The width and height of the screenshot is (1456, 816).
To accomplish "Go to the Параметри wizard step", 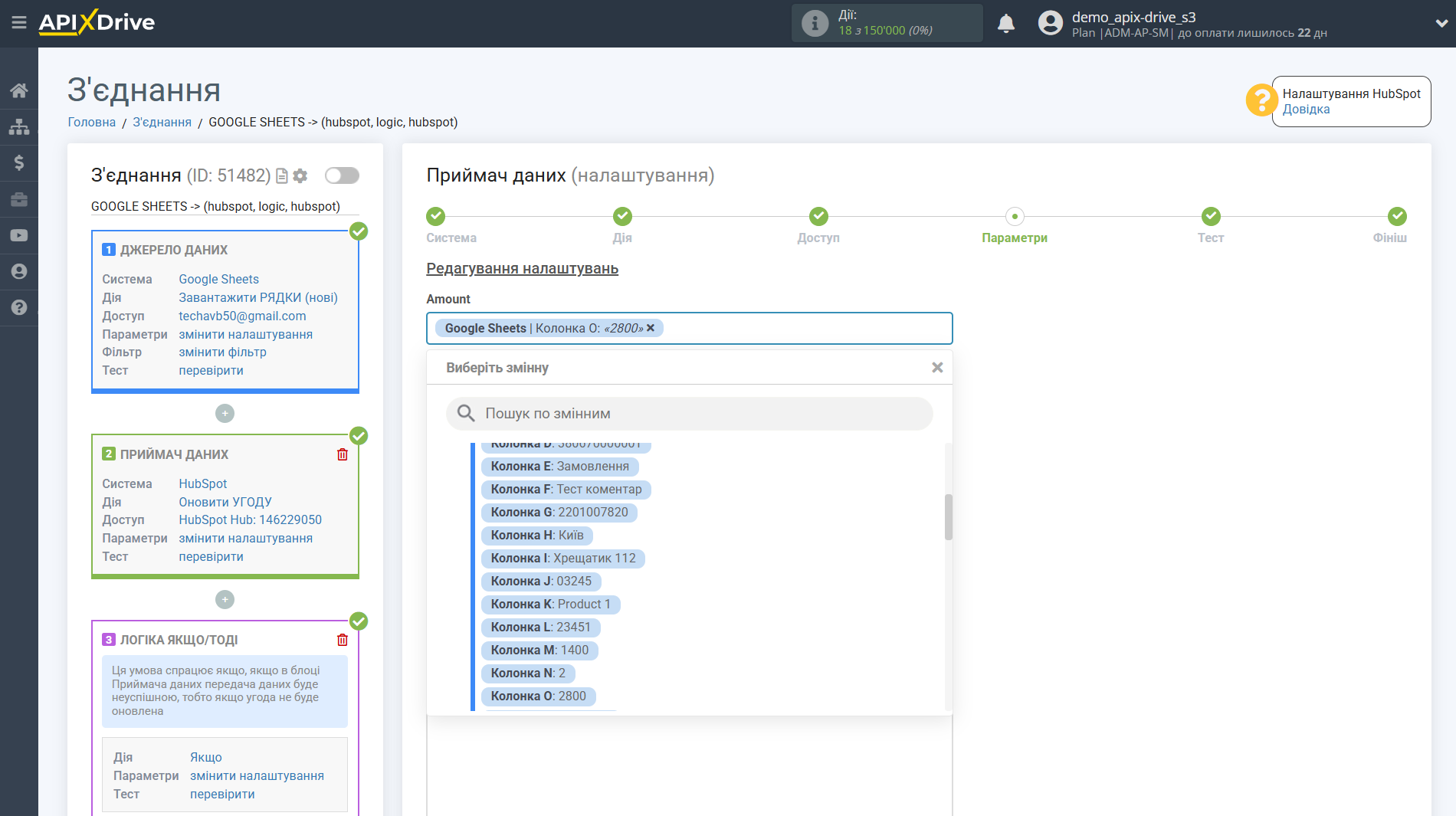I will point(1015,216).
